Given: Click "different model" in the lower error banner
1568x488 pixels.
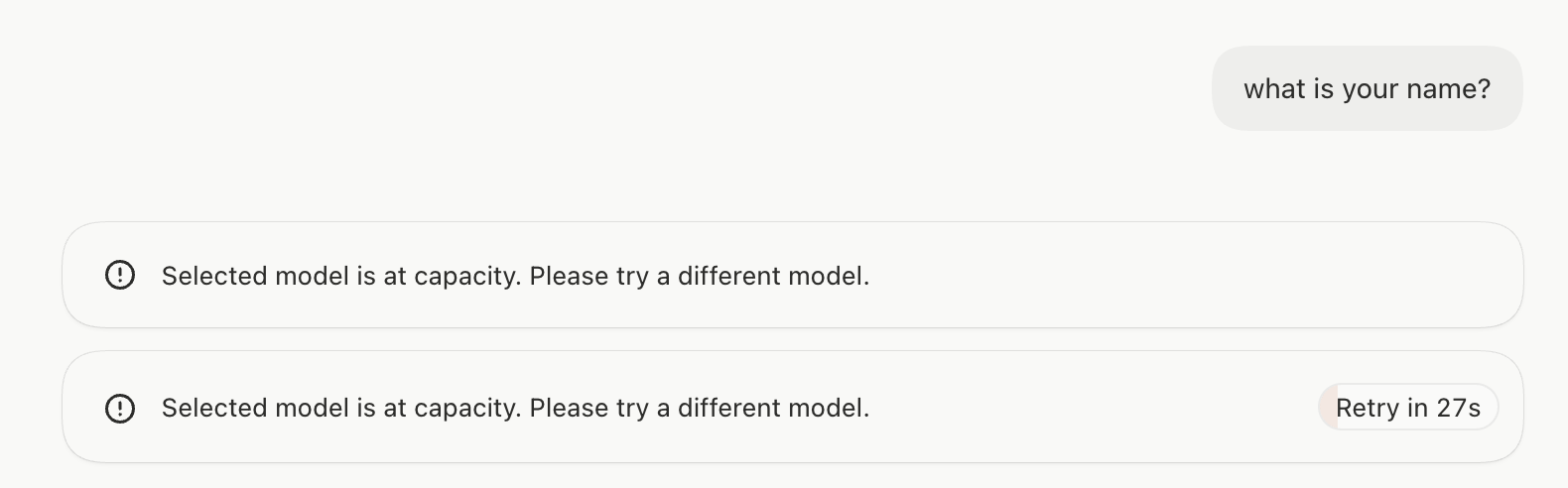Looking at the screenshot, I should (x=773, y=408).
